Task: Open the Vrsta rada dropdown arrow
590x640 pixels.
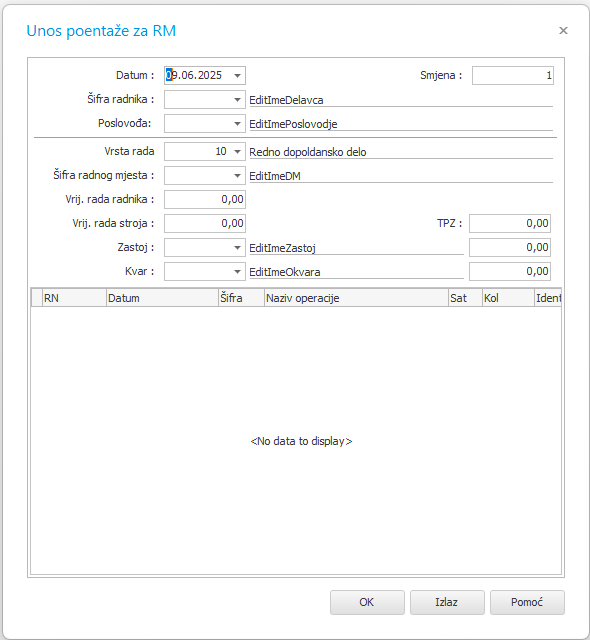Action: 237,151
